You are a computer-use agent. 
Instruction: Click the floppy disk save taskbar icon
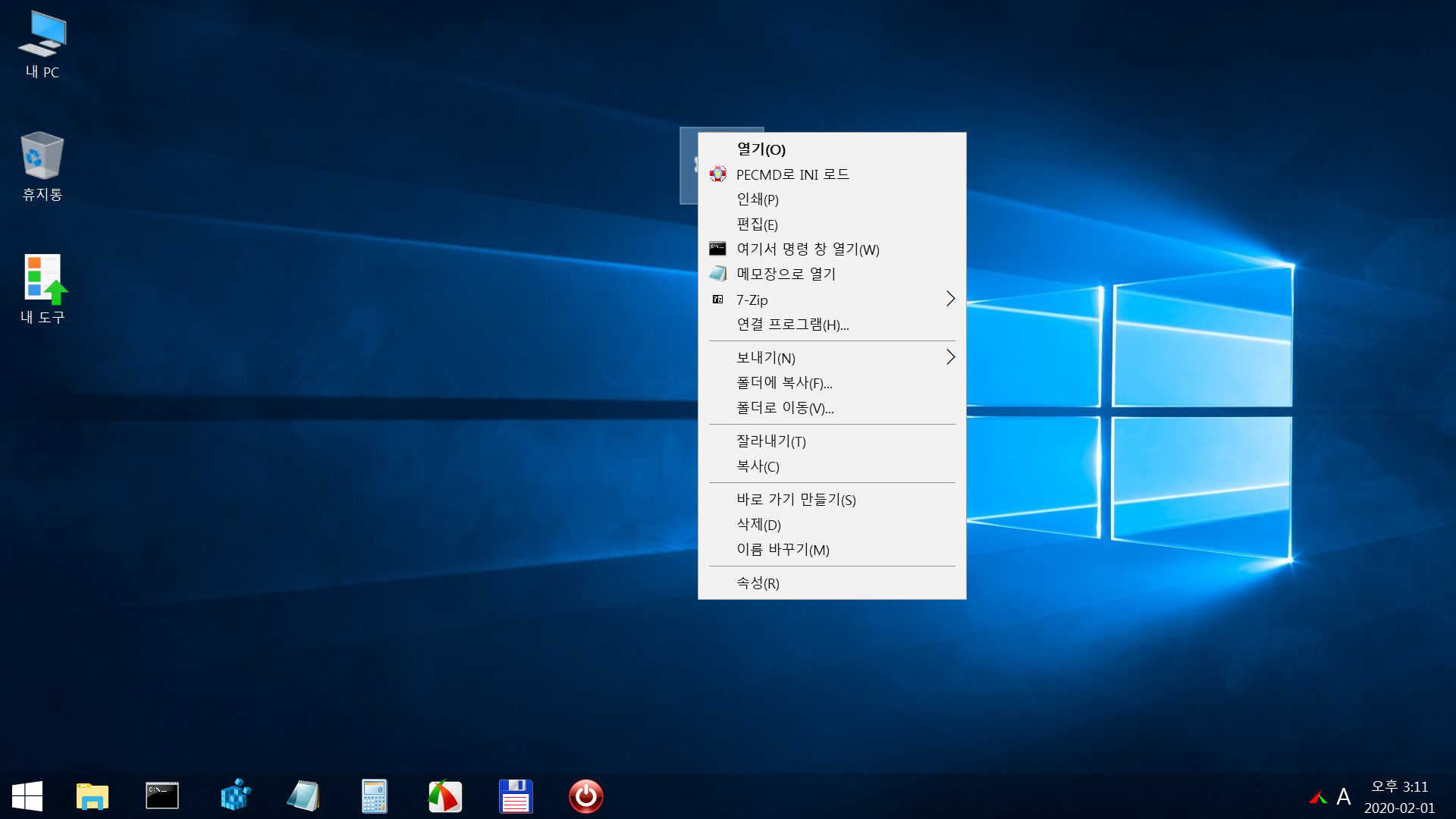tap(516, 796)
